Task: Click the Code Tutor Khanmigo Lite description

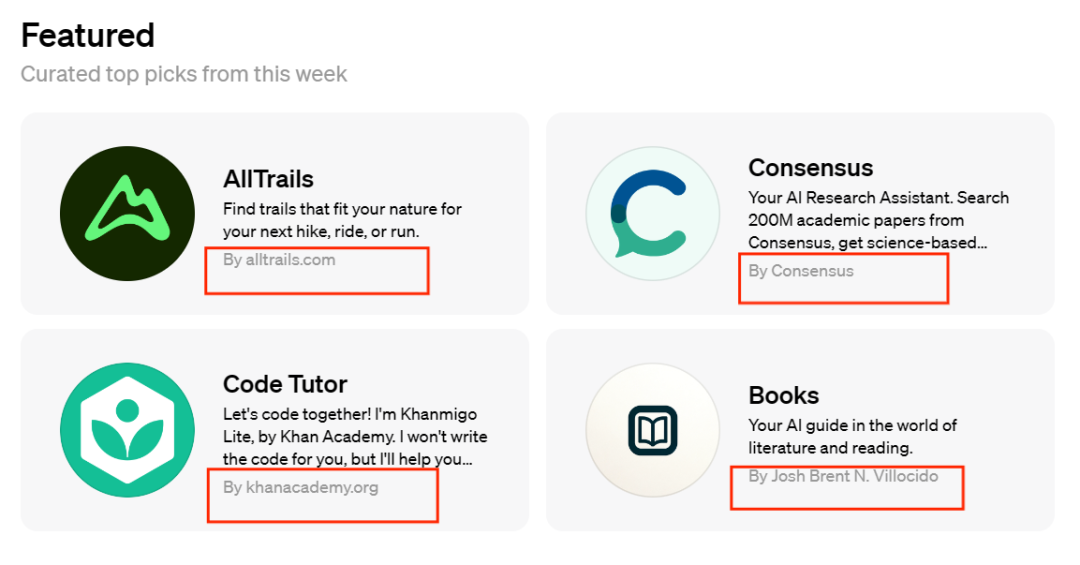Action: point(355,438)
